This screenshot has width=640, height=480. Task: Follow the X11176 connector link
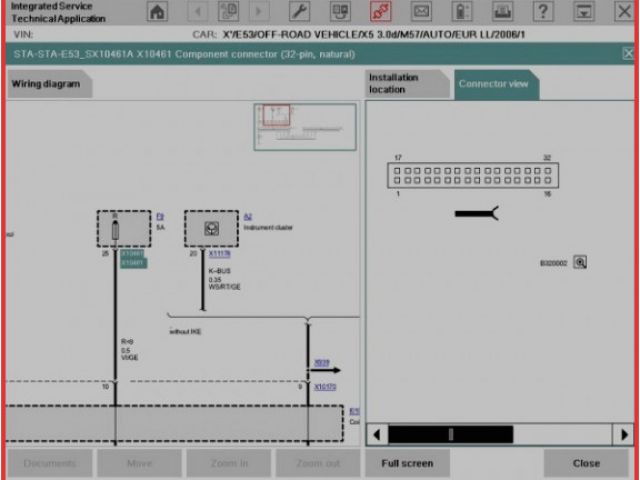[x=220, y=255]
